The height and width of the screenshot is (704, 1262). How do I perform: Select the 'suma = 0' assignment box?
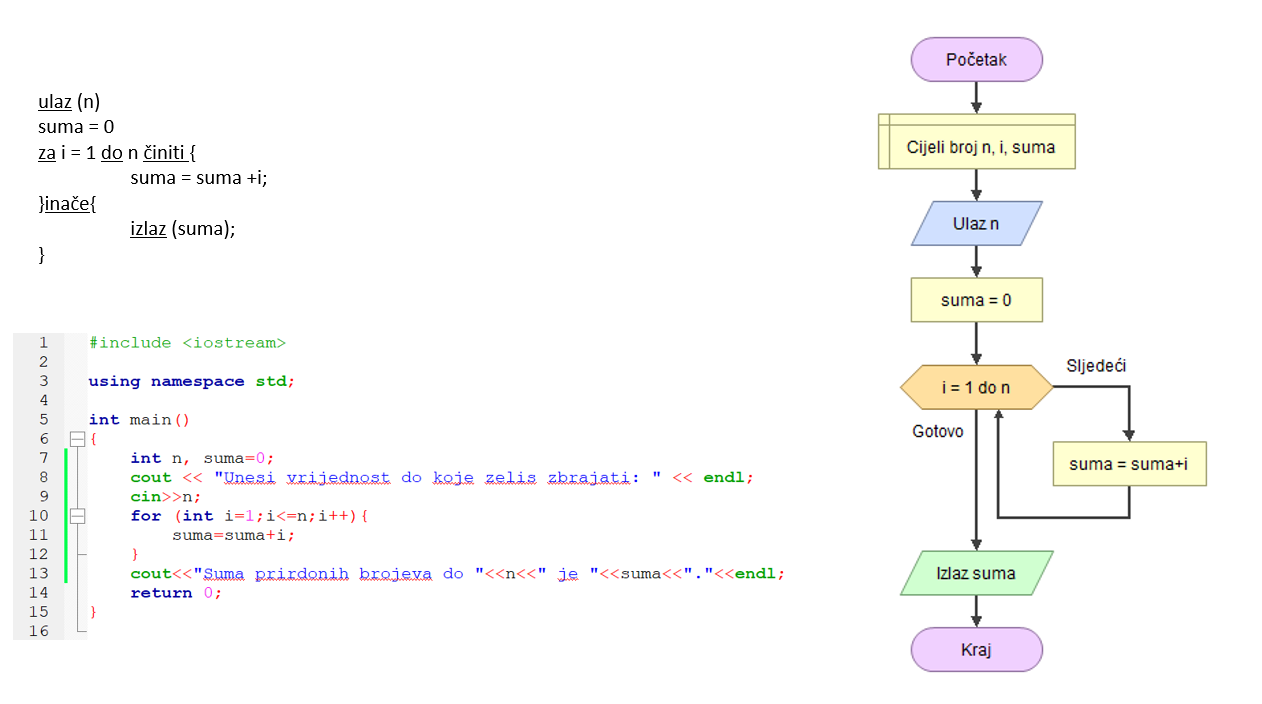976,300
